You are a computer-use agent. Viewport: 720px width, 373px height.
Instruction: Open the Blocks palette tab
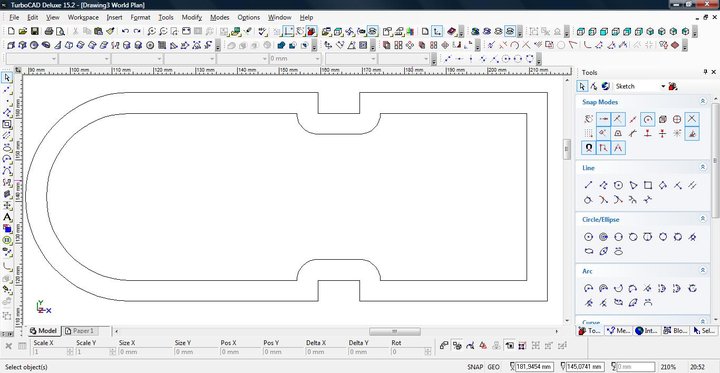pos(675,331)
